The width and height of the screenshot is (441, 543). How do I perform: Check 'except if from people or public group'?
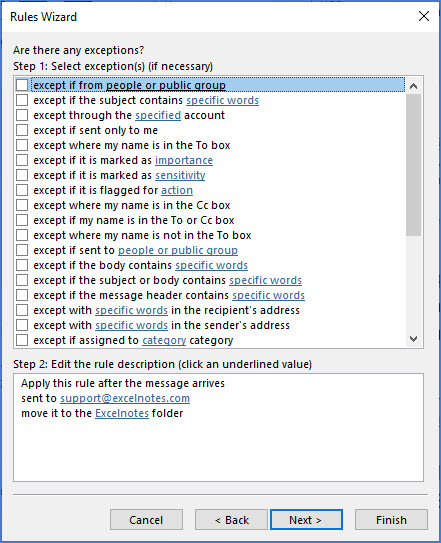[22, 85]
